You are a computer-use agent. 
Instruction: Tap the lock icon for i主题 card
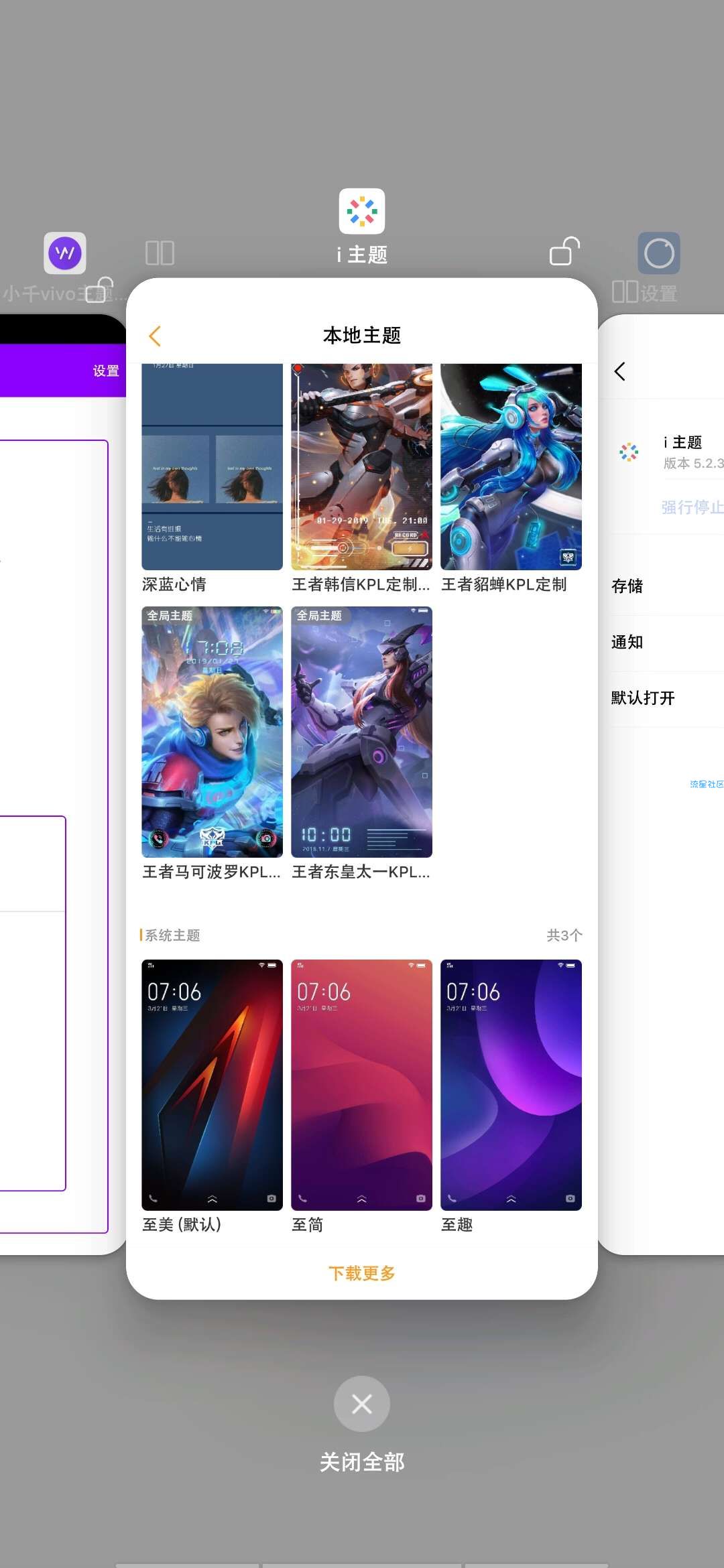(x=564, y=251)
